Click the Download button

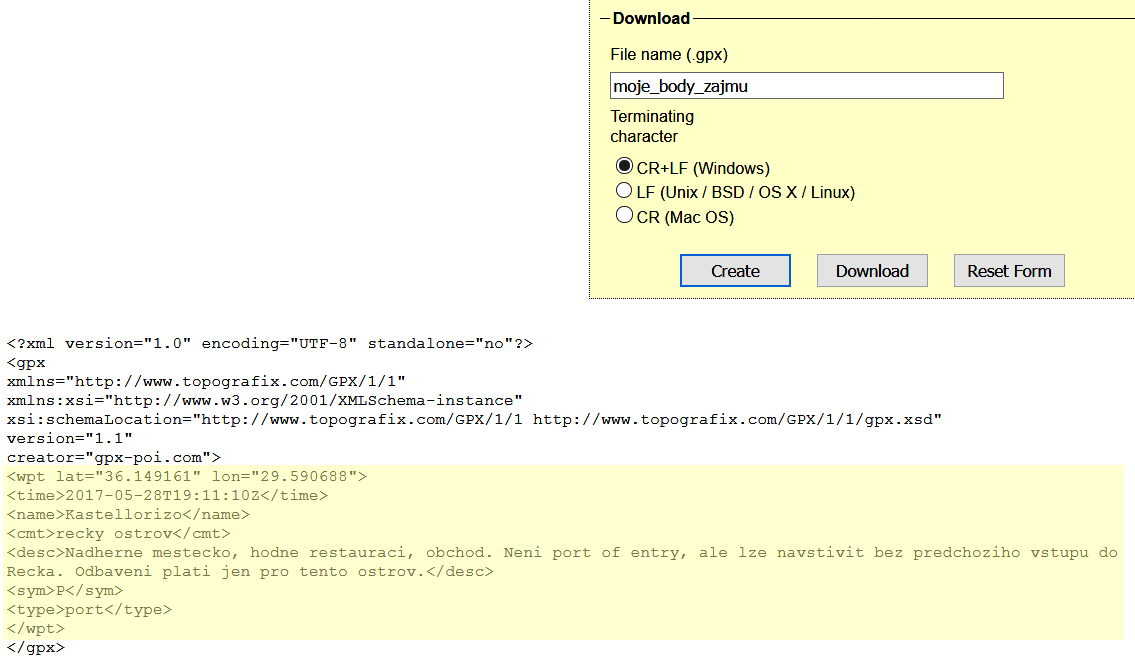[x=872, y=271]
